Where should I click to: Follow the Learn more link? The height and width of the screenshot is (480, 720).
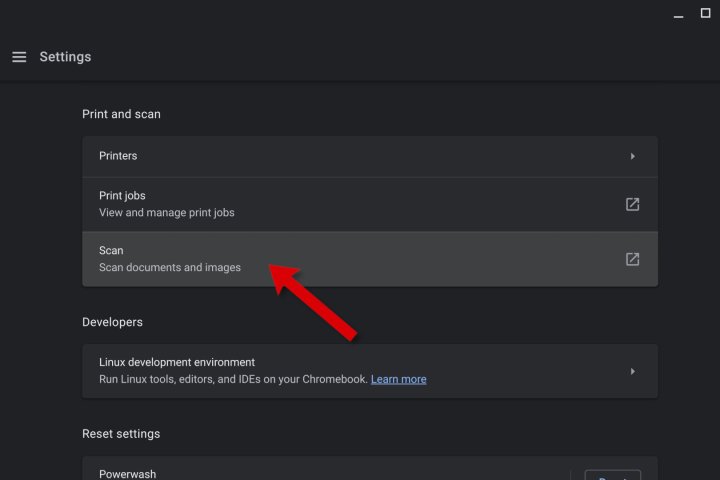pyautogui.click(x=399, y=379)
